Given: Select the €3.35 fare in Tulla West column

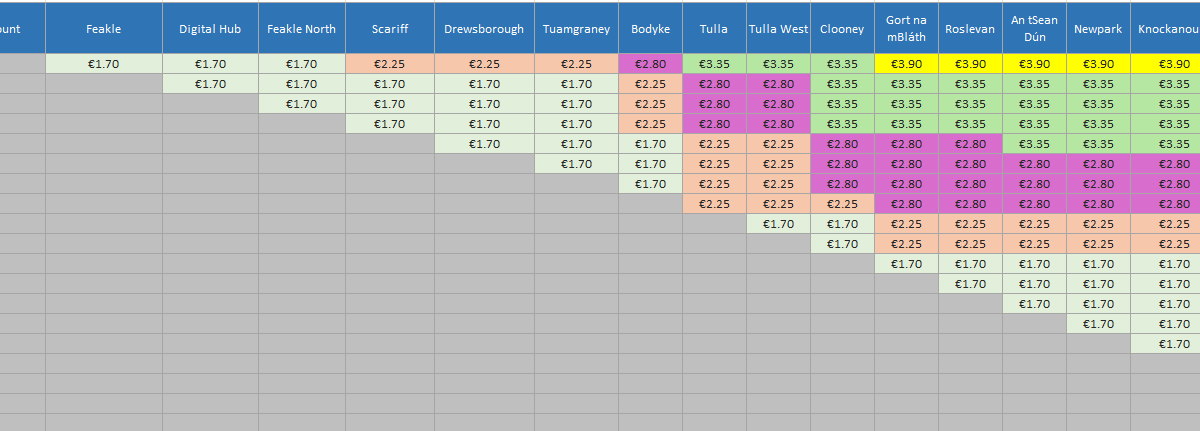Looking at the screenshot, I should coord(778,64).
